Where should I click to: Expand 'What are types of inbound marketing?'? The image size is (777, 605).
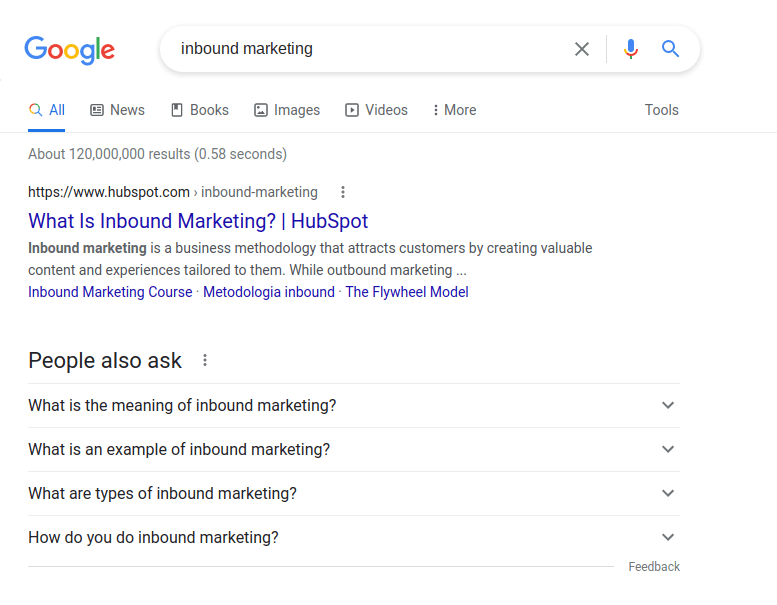[353, 493]
